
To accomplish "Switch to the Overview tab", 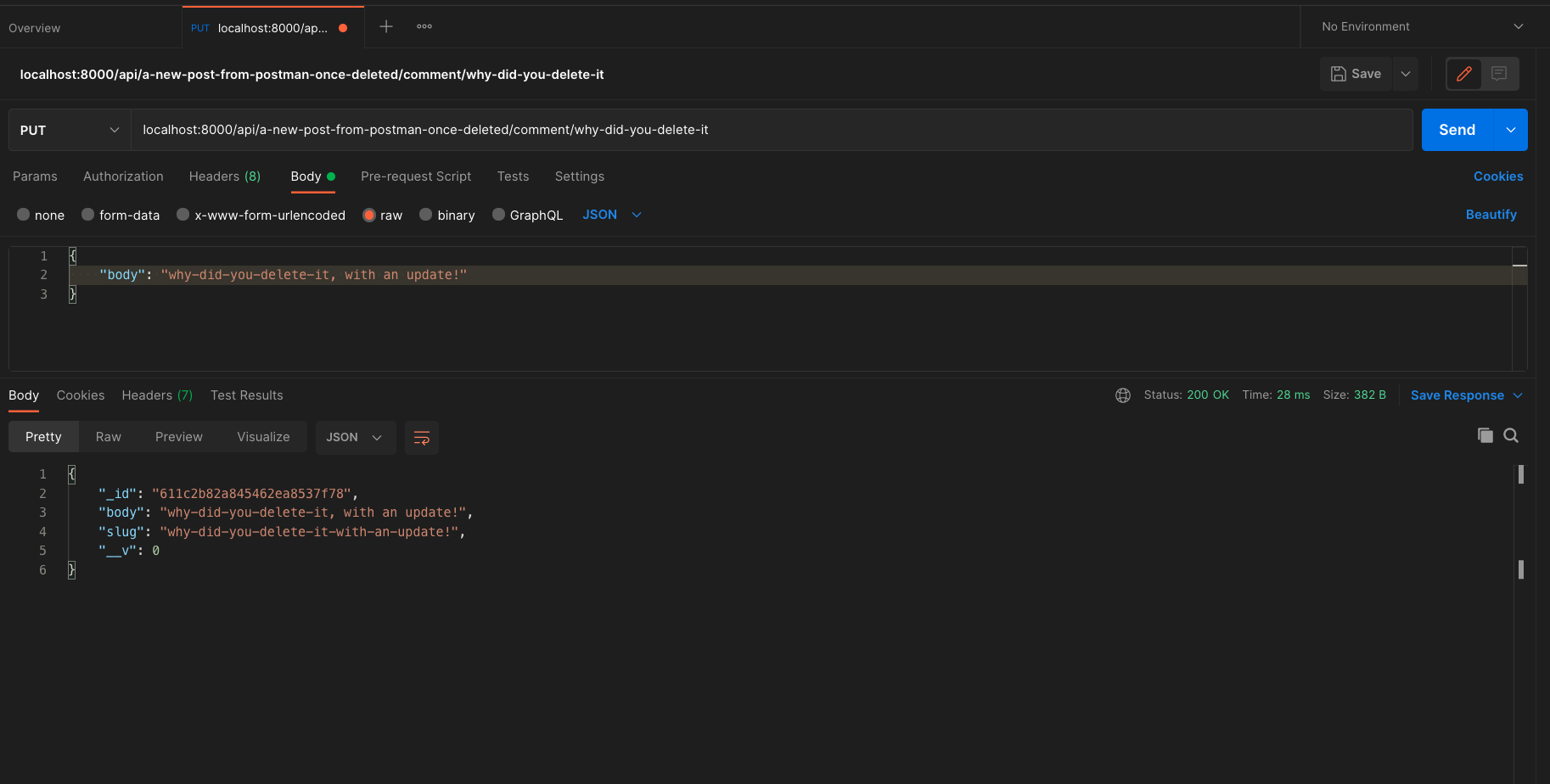I will click(35, 28).
